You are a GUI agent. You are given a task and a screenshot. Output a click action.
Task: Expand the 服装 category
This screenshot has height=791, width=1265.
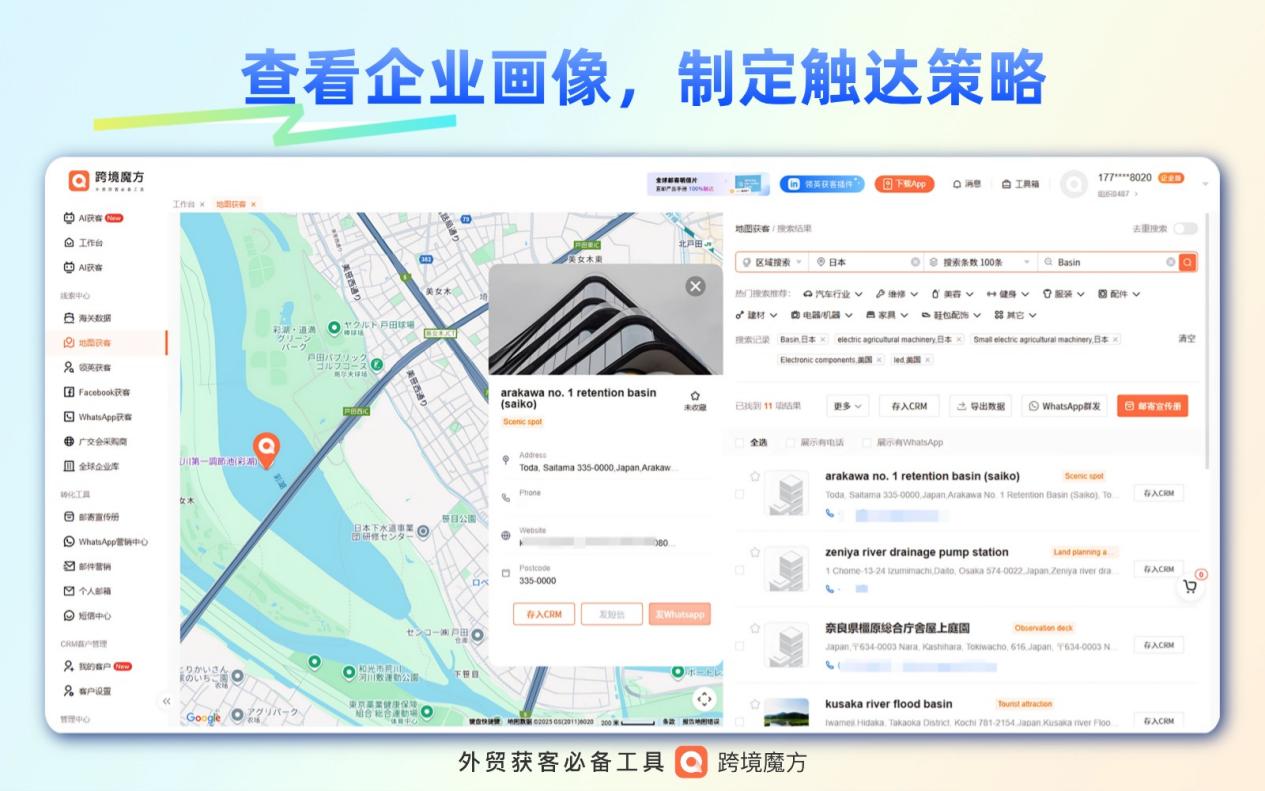(1064, 294)
